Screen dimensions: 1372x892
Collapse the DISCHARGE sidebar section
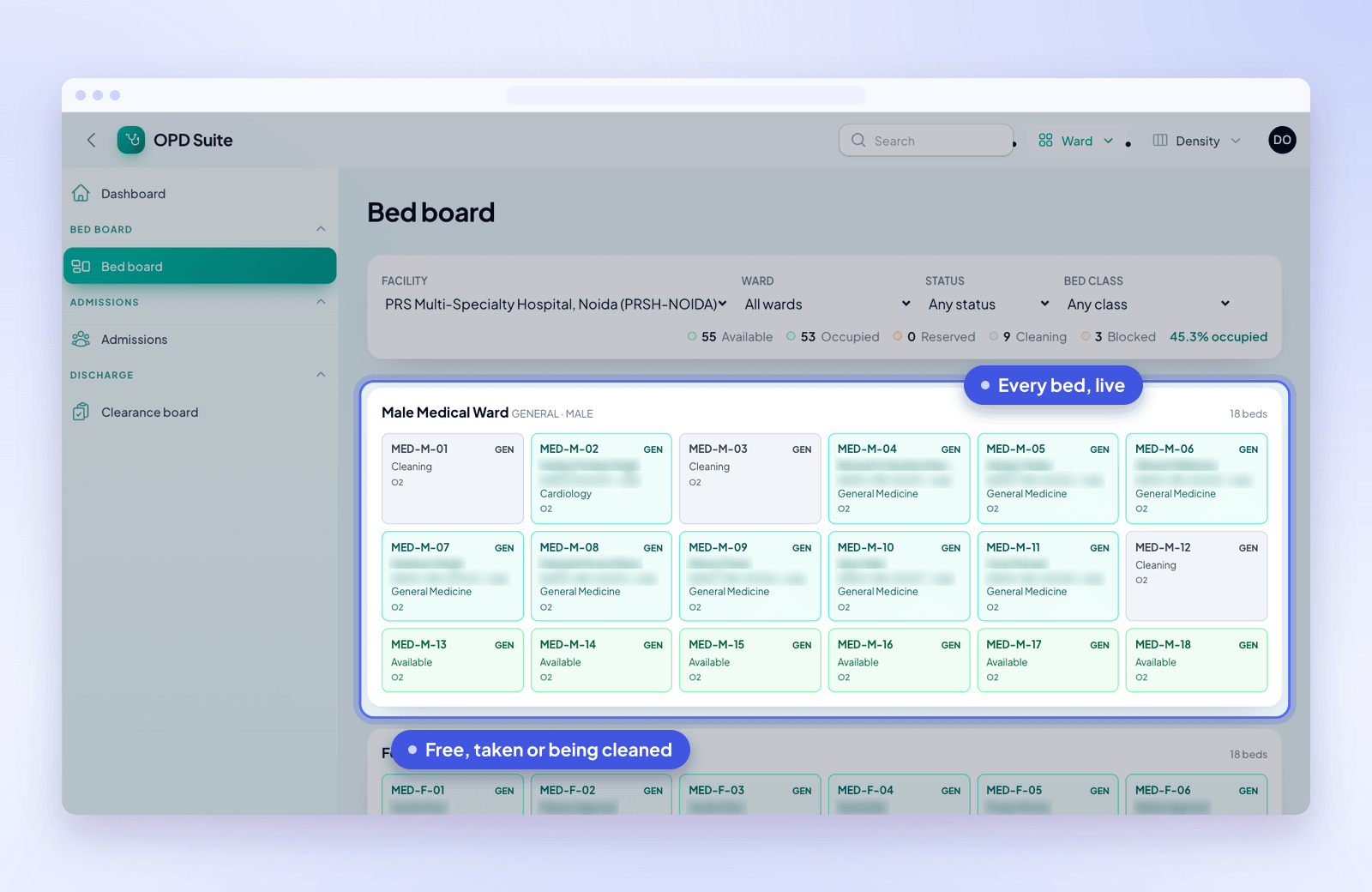pyautogui.click(x=321, y=375)
